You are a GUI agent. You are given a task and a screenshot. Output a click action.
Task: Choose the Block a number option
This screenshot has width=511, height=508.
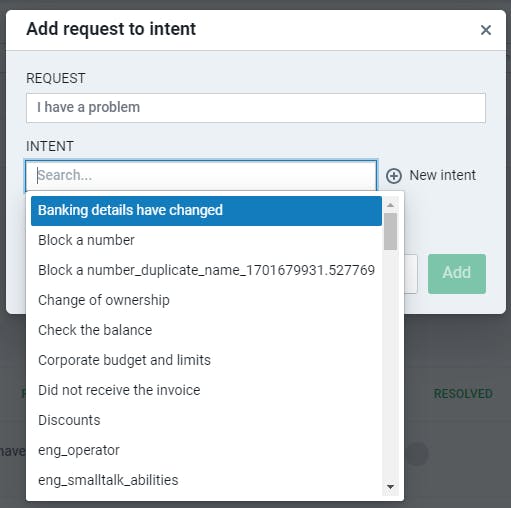pyautogui.click(x=206, y=240)
